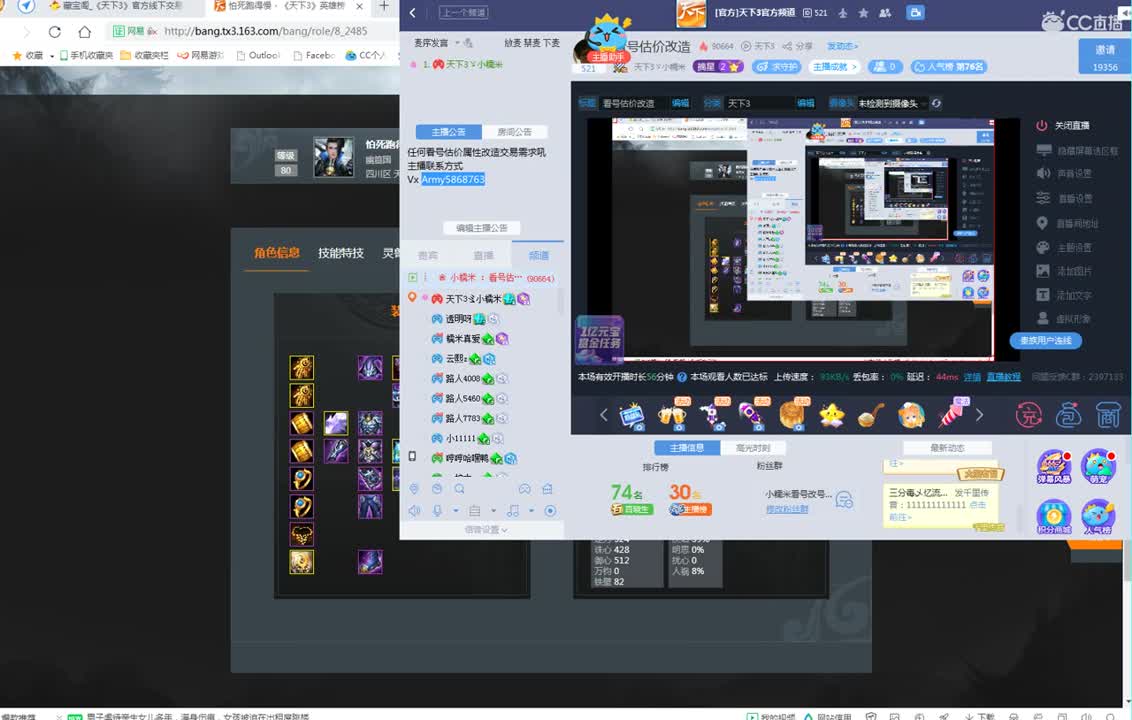Switch to the 主播公告 tab

[448, 131]
